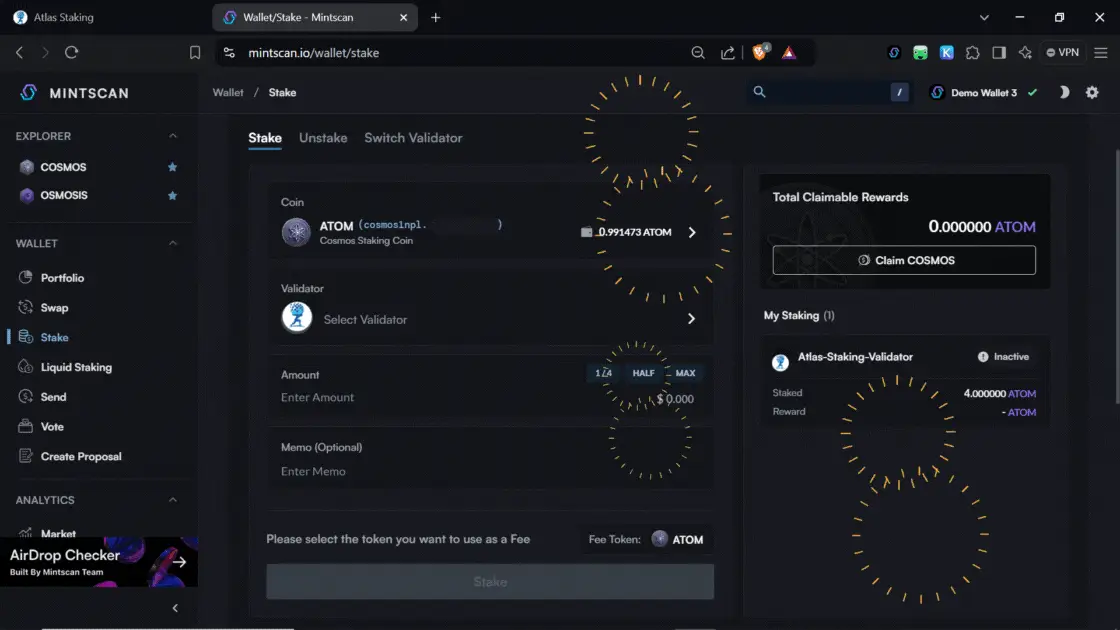Collapse the EXPLORER section

(172, 136)
